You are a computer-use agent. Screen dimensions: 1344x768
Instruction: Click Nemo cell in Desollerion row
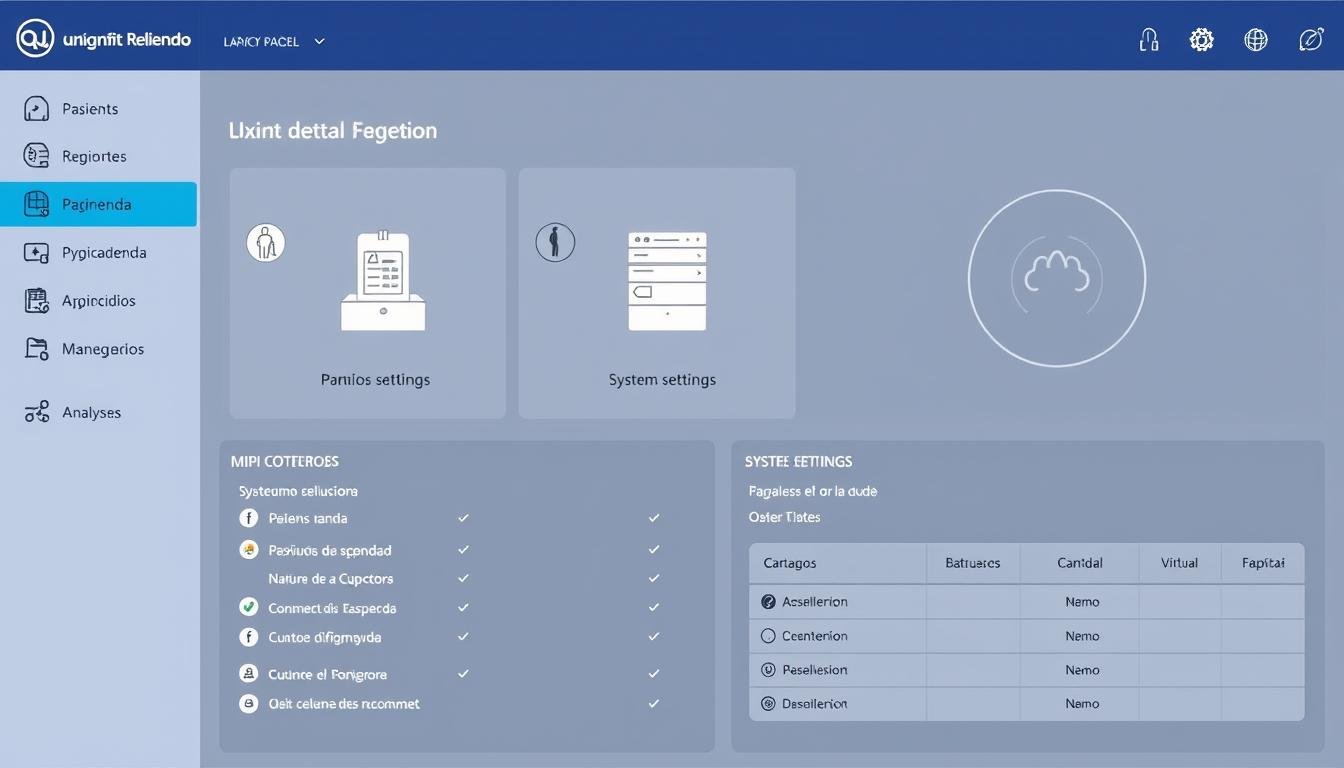(x=1082, y=704)
